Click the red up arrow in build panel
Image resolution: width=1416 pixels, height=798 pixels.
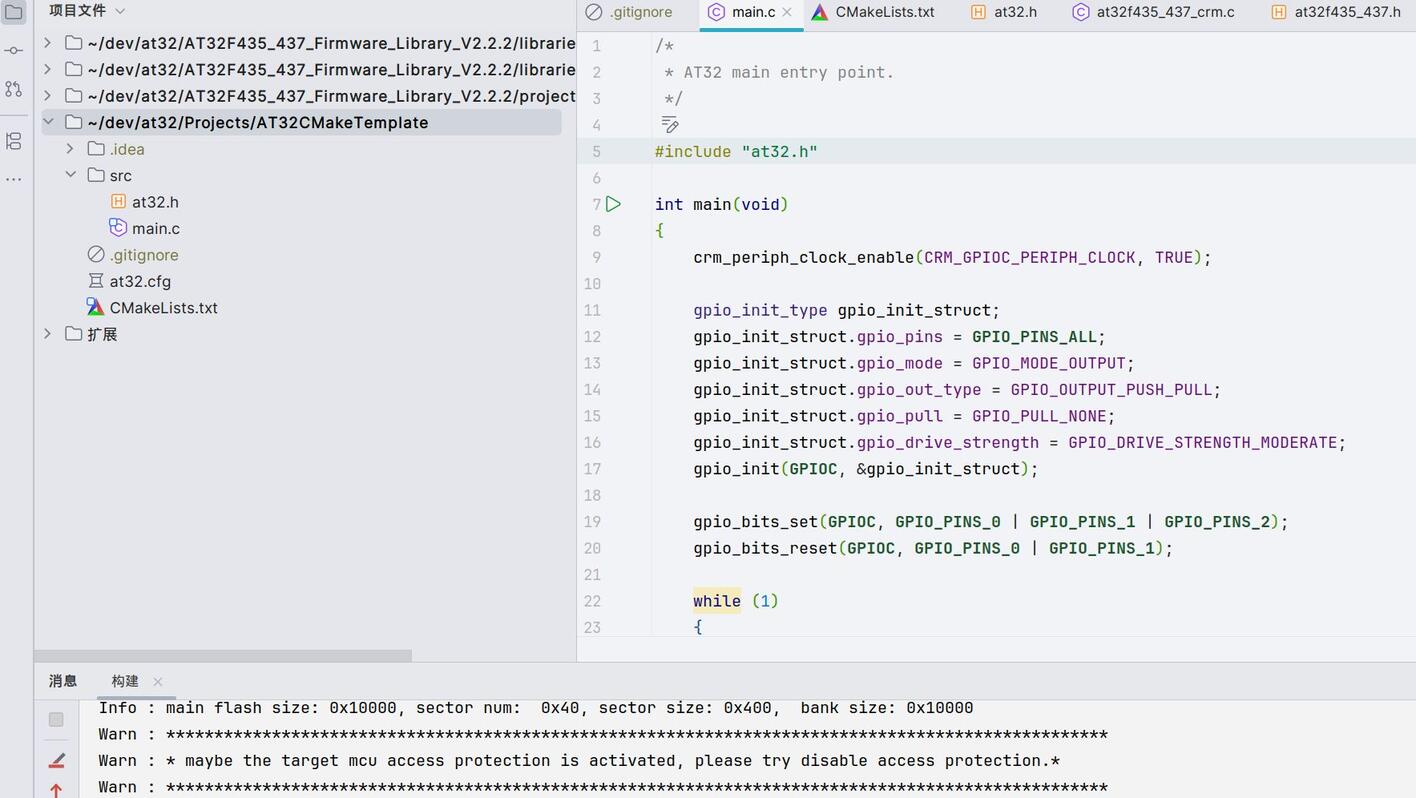(x=57, y=790)
